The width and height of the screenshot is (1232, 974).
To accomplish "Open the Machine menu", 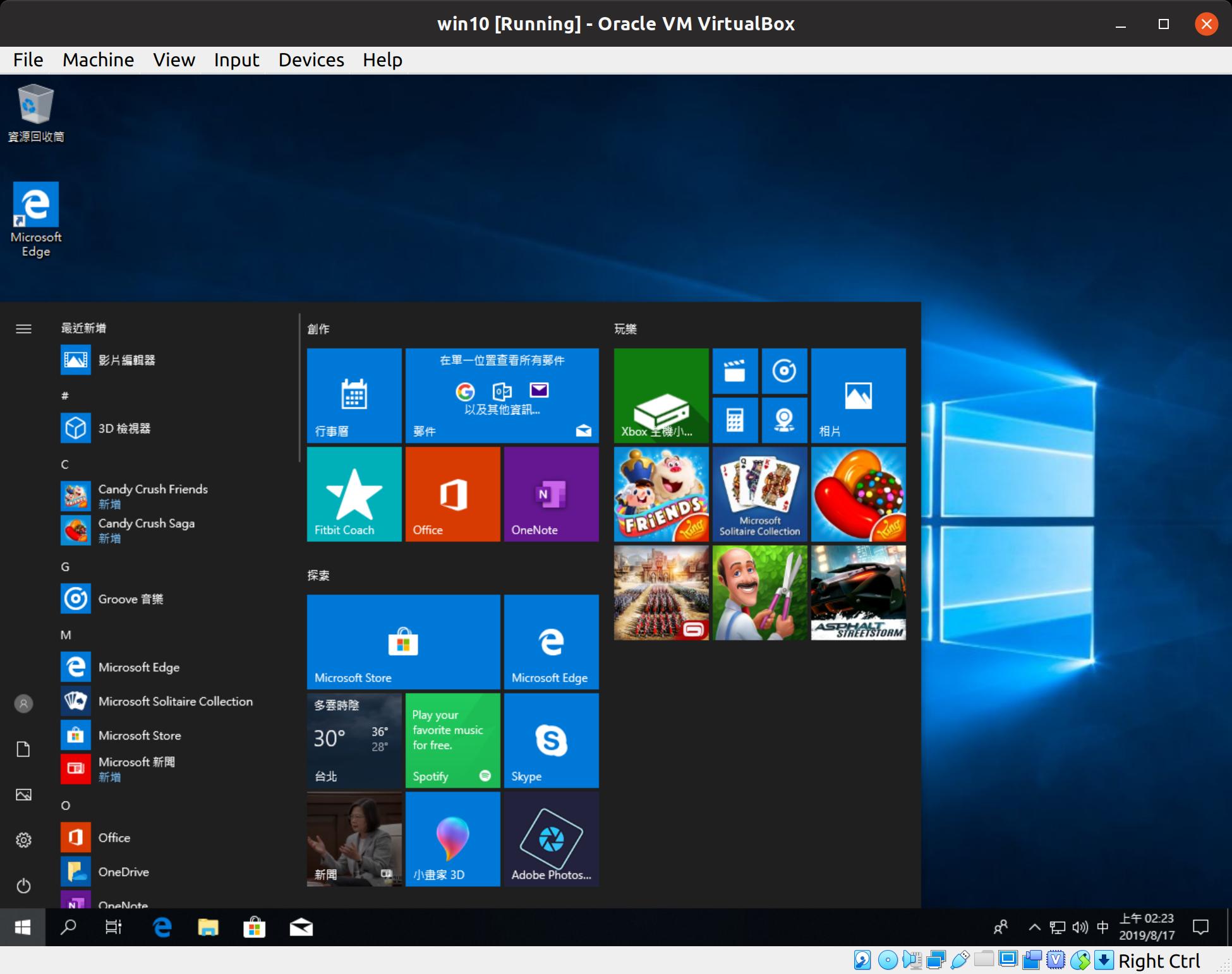I will click(98, 60).
